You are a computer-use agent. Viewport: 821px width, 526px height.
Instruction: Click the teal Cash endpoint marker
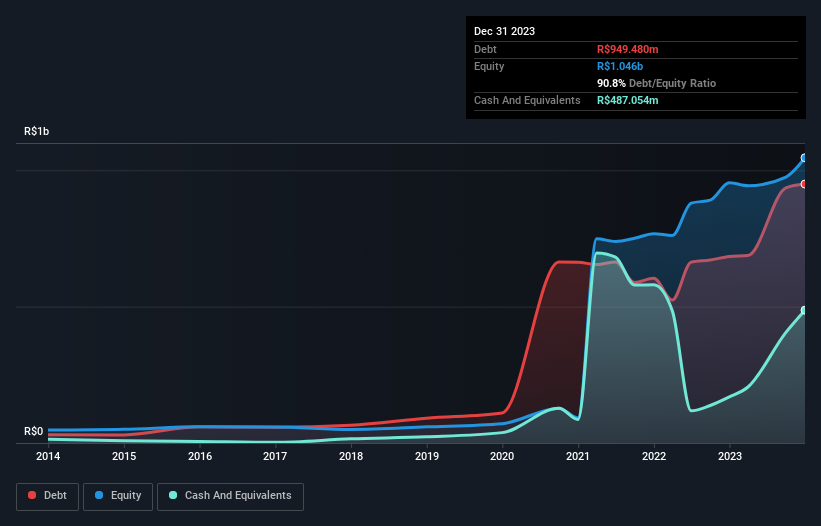tap(804, 310)
